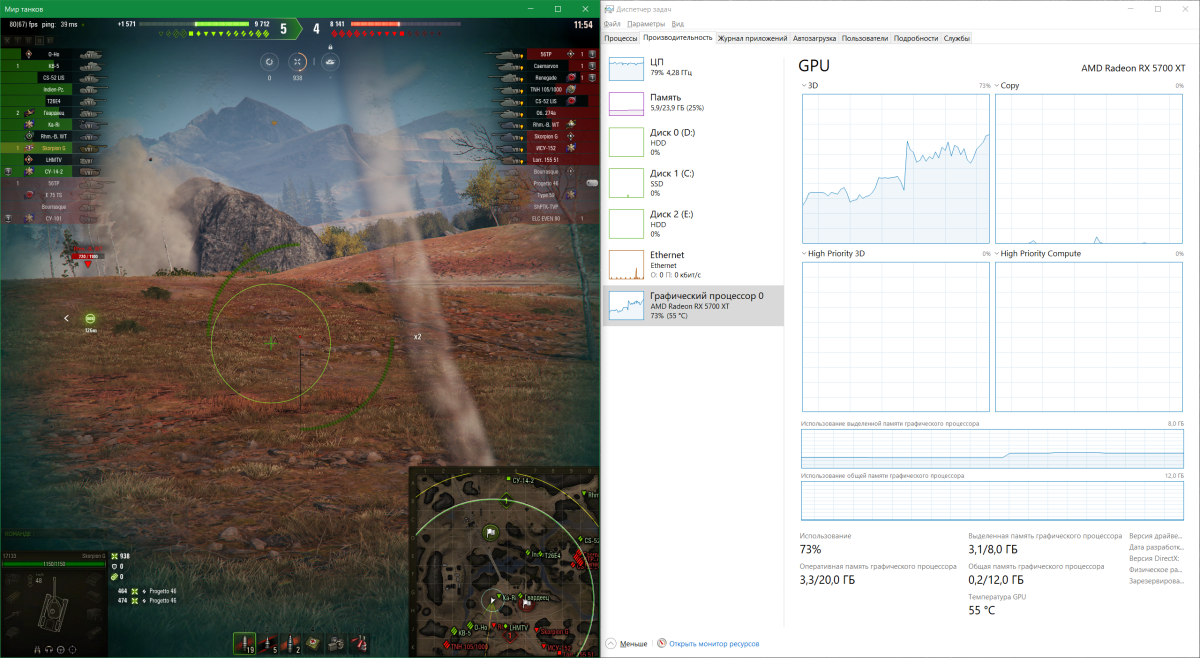Click the damage blocked ribbon icon at top
The width and height of the screenshot is (1200, 658).
click(x=268, y=62)
